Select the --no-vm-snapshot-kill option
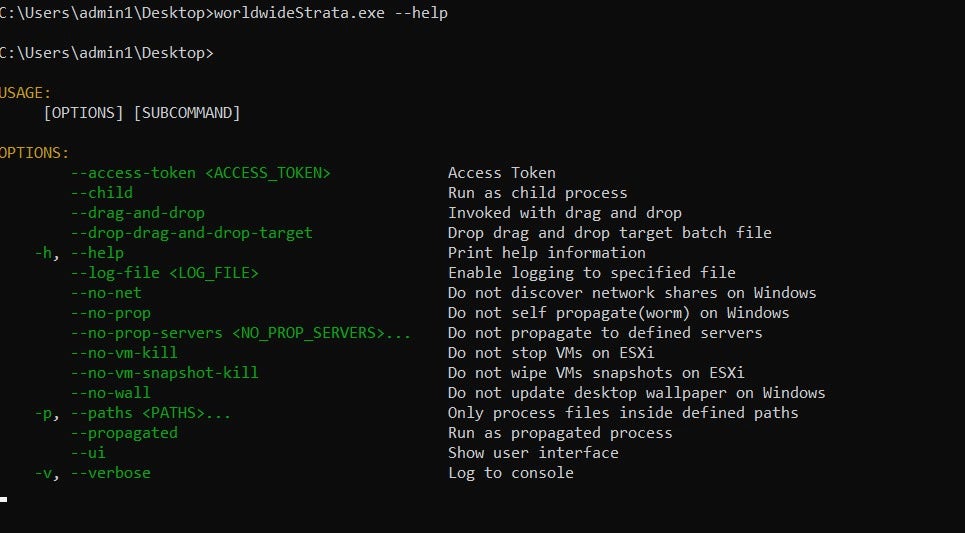Viewport: 965px width, 533px height. point(165,373)
